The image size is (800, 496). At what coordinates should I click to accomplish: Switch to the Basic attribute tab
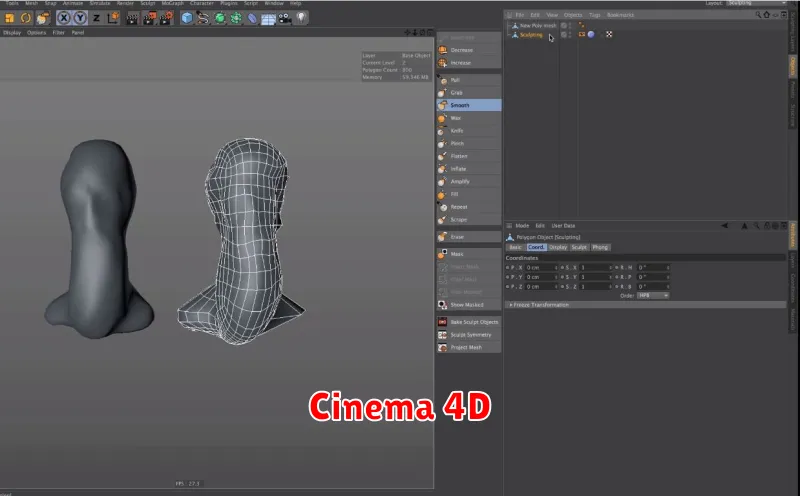(515, 247)
